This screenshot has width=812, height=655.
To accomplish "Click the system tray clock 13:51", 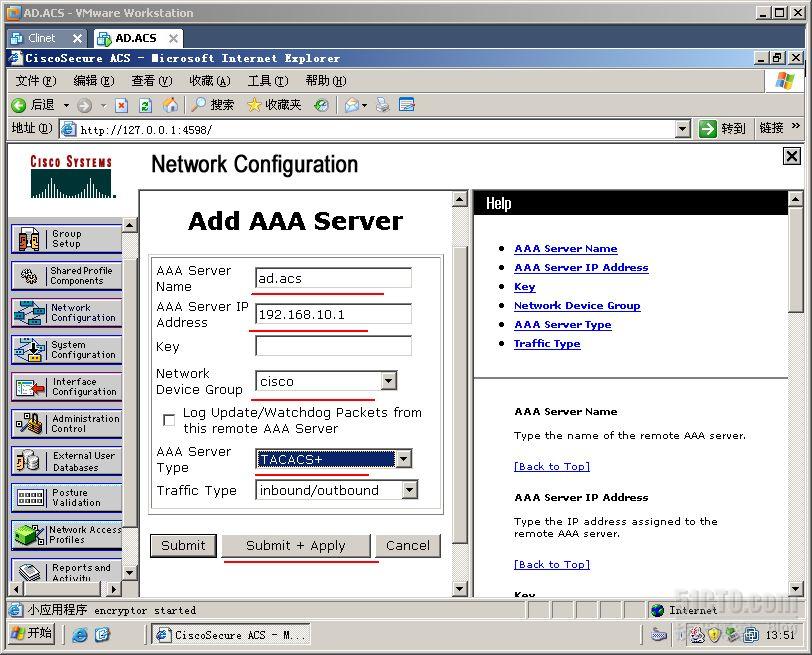I will pos(780,635).
